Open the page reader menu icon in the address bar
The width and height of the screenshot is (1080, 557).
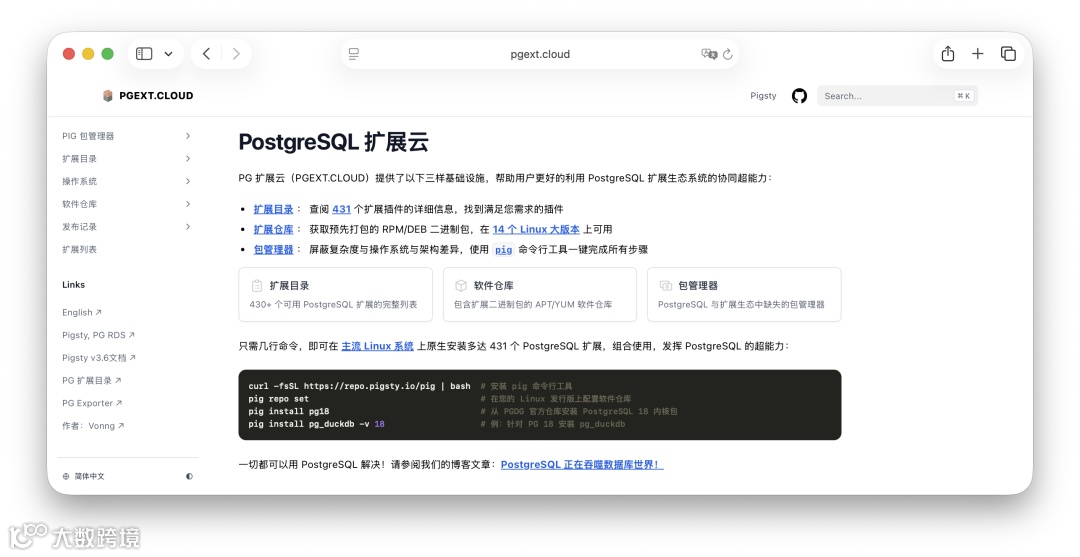point(353,54)
